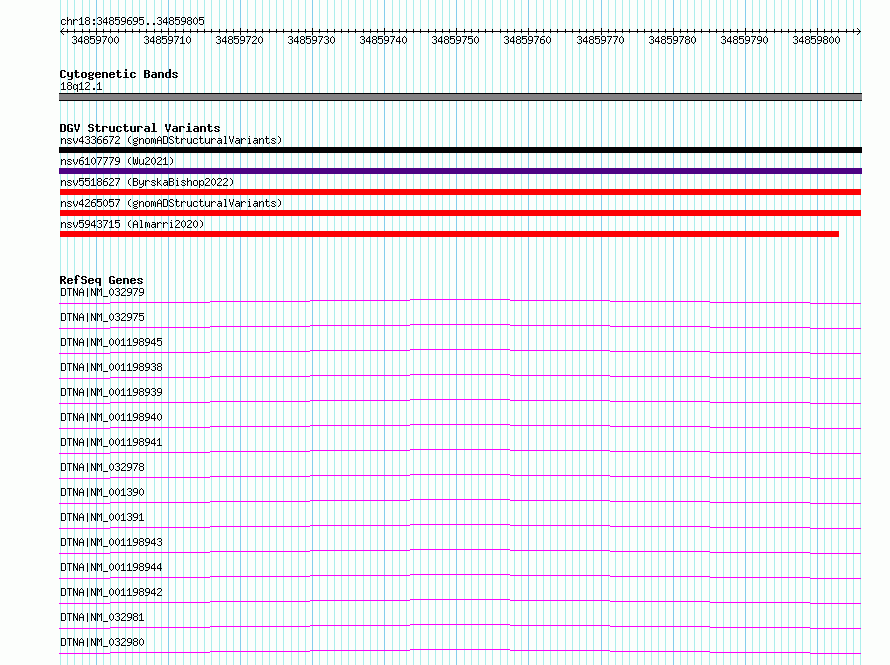Click ruler position label 34859720

(240, 40)
